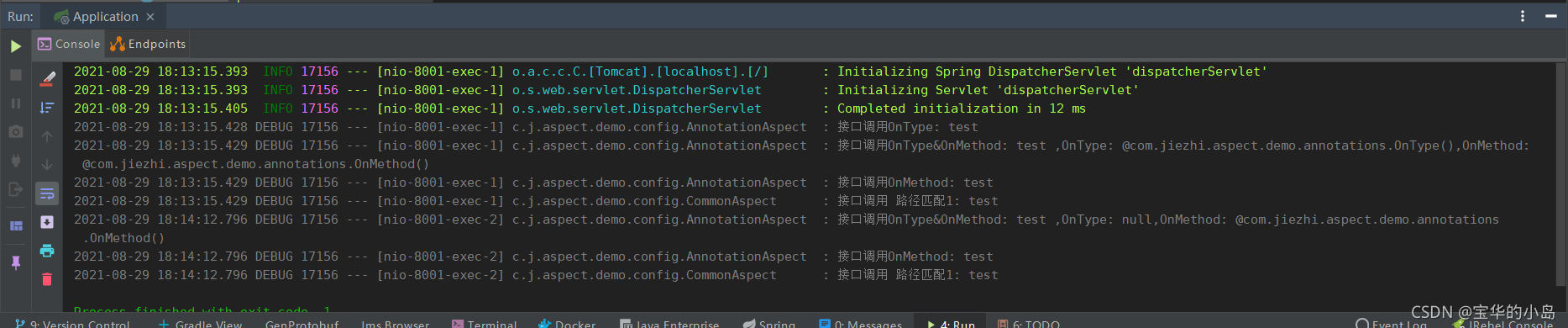This screenshot has width=1568, height=328.
Task: Click the exec-2 CommonAspect logger name
Action: tap(644, 275)
